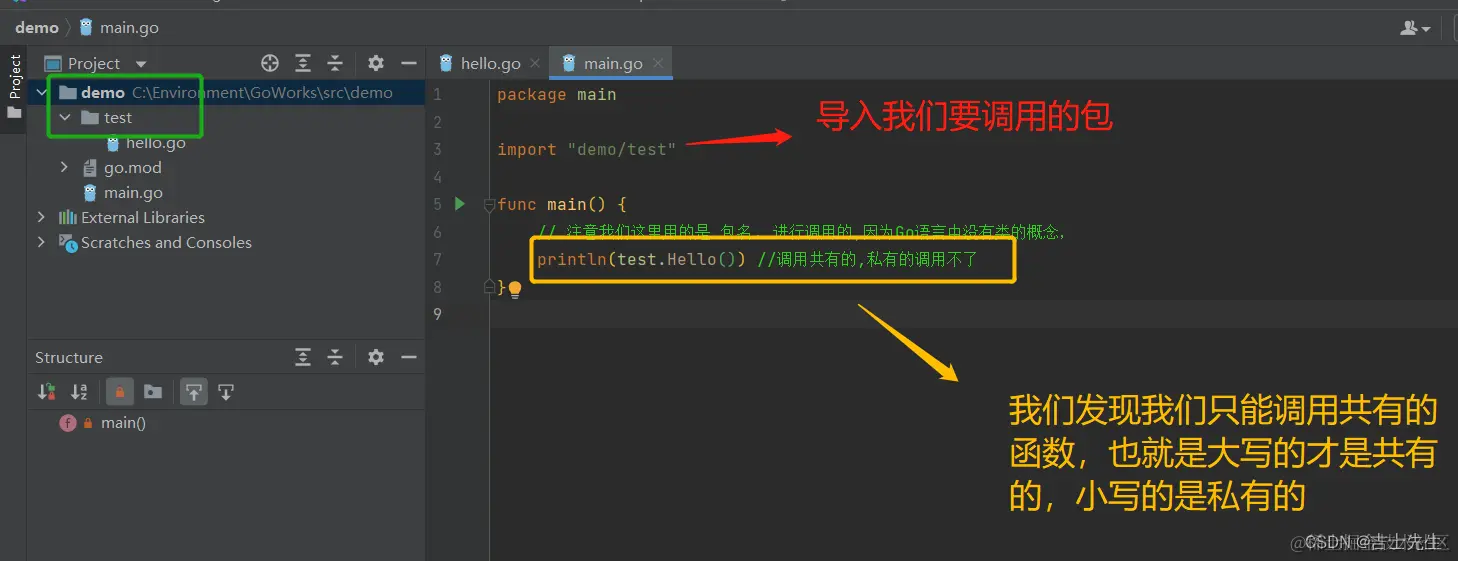The width and height of the screenshot is (1458, 561).
Task: Expand Scratches and Consoles
Action: click(41, 242)
